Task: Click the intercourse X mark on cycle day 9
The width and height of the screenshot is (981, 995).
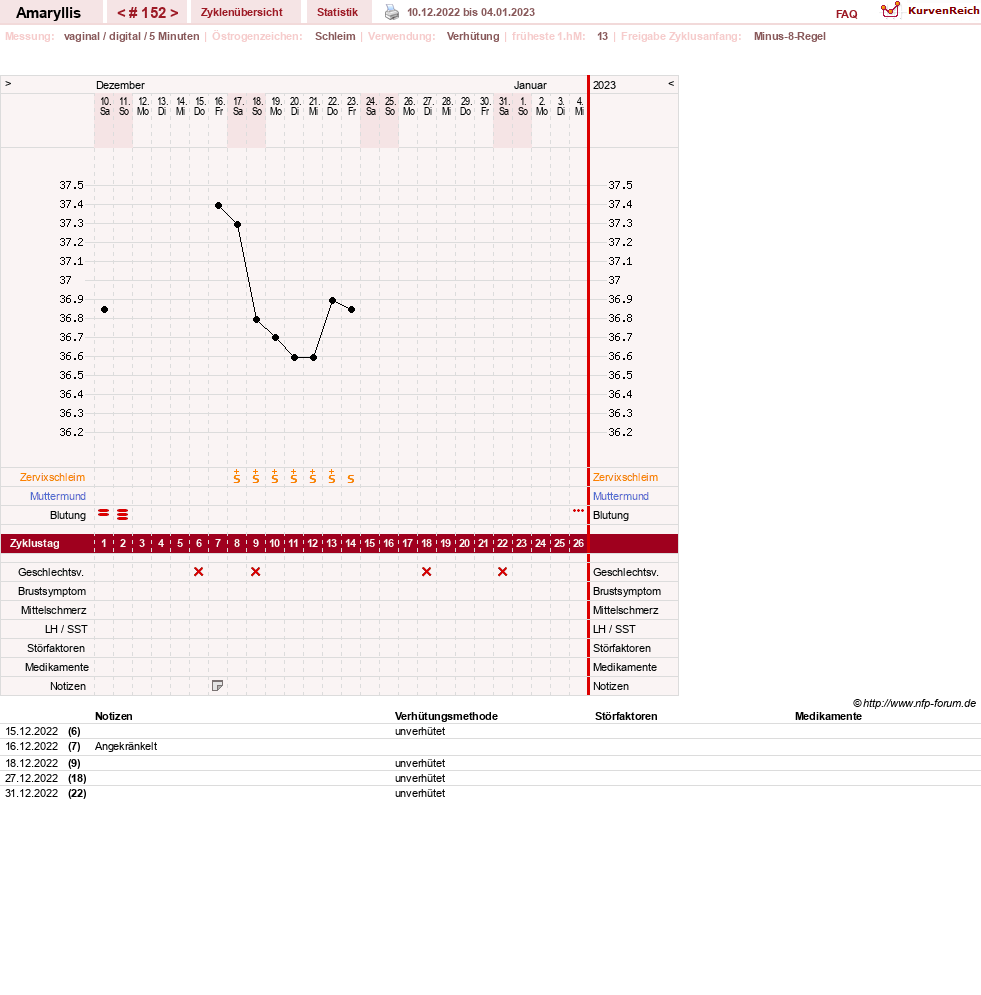Action: [256, 572]
